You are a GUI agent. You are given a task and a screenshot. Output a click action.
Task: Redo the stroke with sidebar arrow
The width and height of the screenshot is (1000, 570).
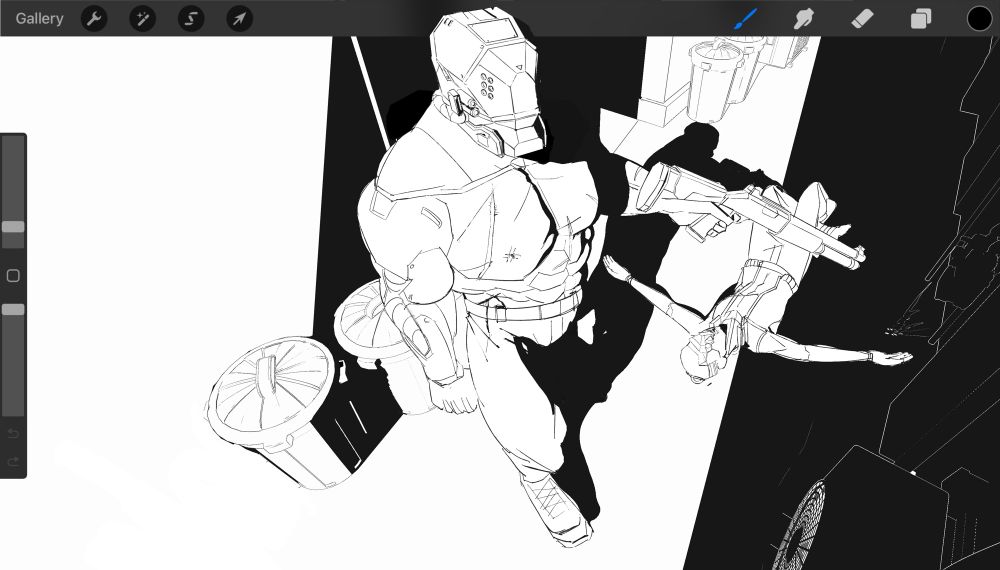click(13, 461)
